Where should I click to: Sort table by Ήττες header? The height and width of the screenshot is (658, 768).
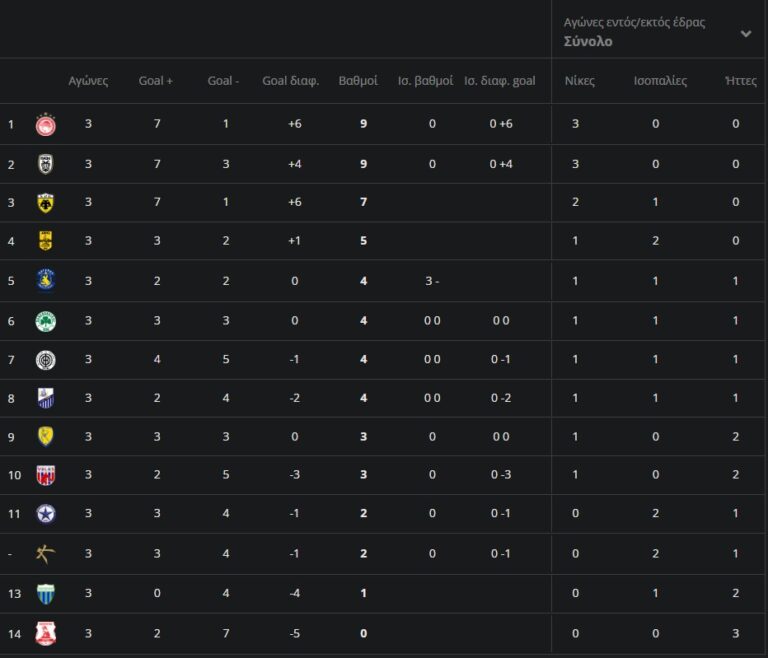click(741, 81)
